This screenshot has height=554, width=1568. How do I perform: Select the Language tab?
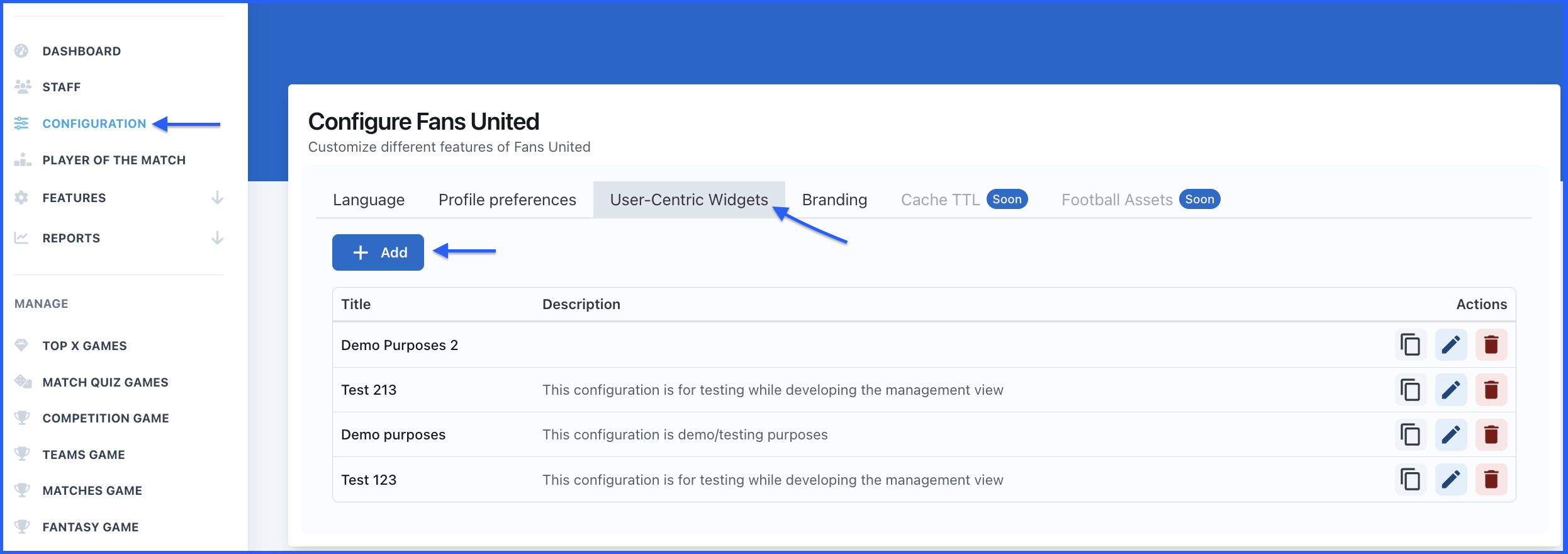click(369, 200)
